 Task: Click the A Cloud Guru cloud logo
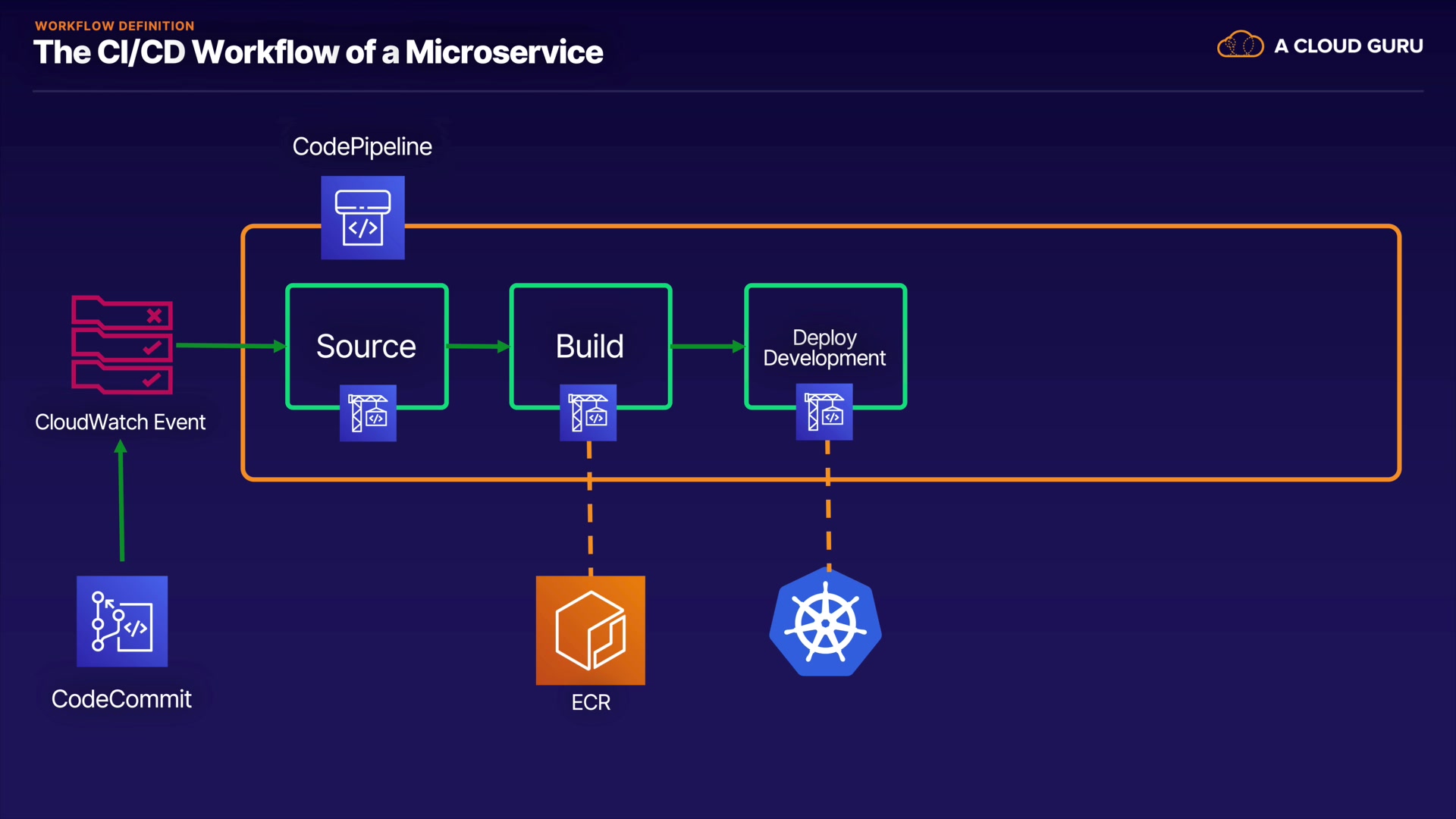[1240, 45]
